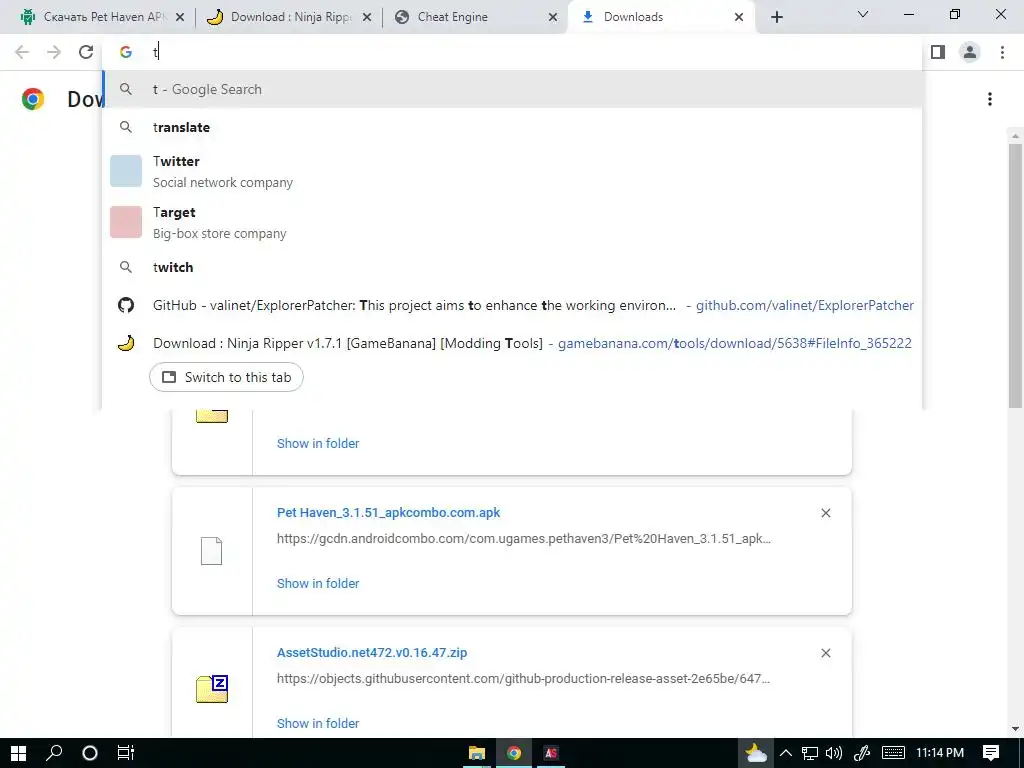Click the objects.githubusercontent.com source URL
The image size is (1024, 768).
[524, 679]
